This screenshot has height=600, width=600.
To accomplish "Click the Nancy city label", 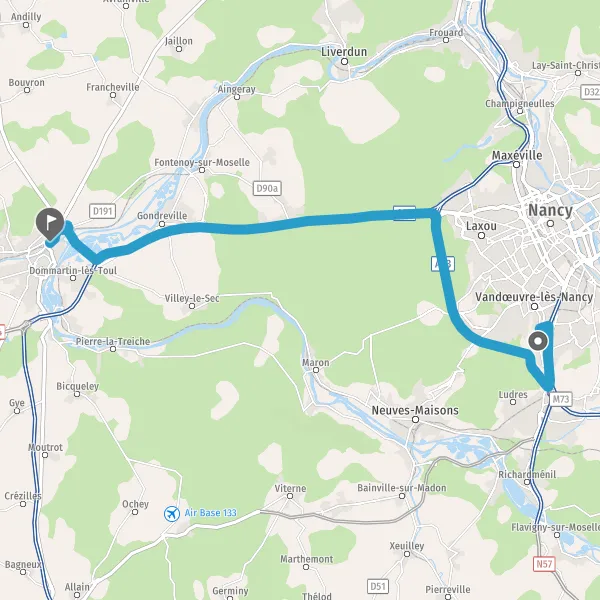I will [550, 210].
